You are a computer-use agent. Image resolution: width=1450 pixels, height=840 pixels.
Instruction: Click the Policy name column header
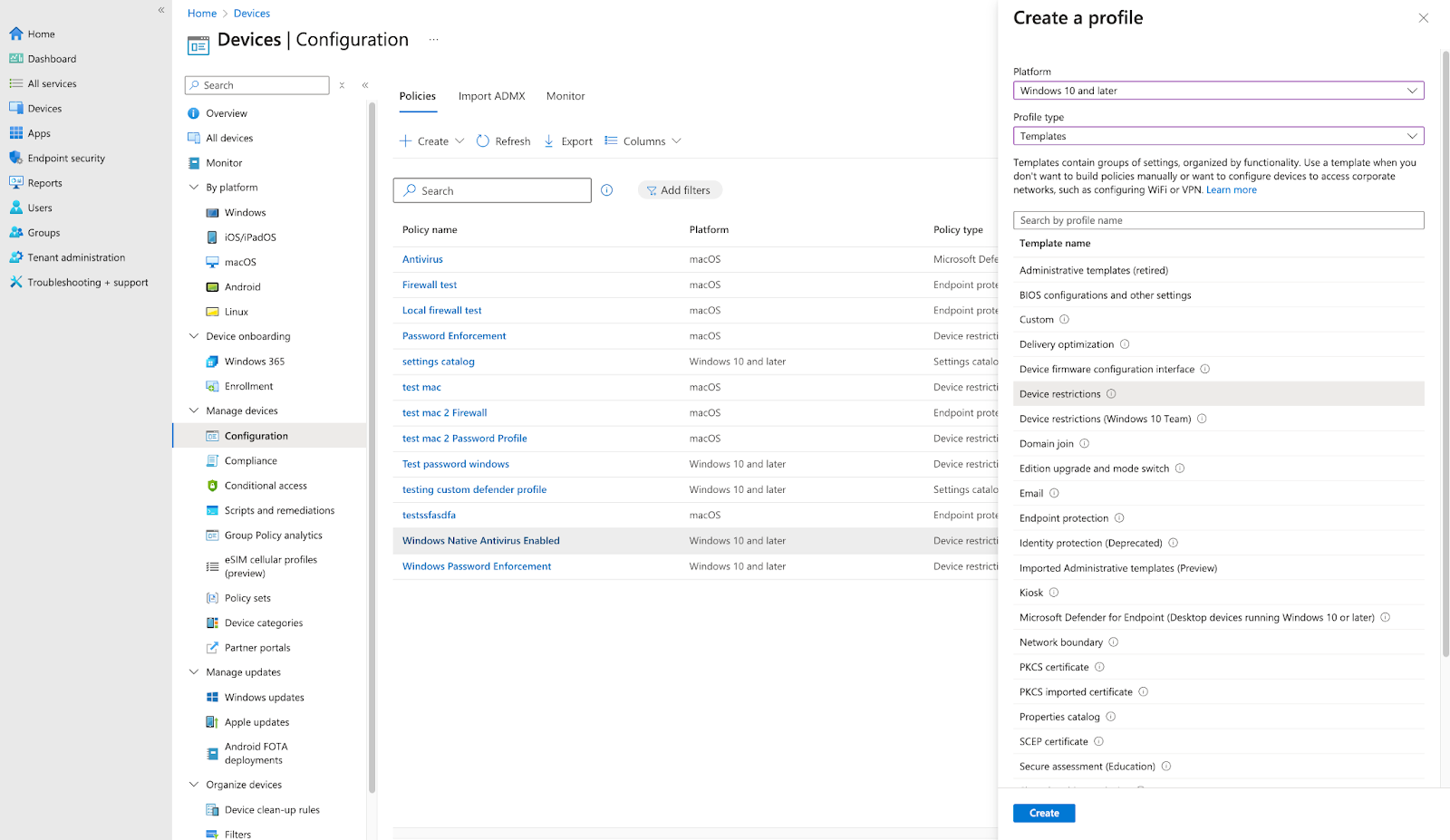(430, 230)
